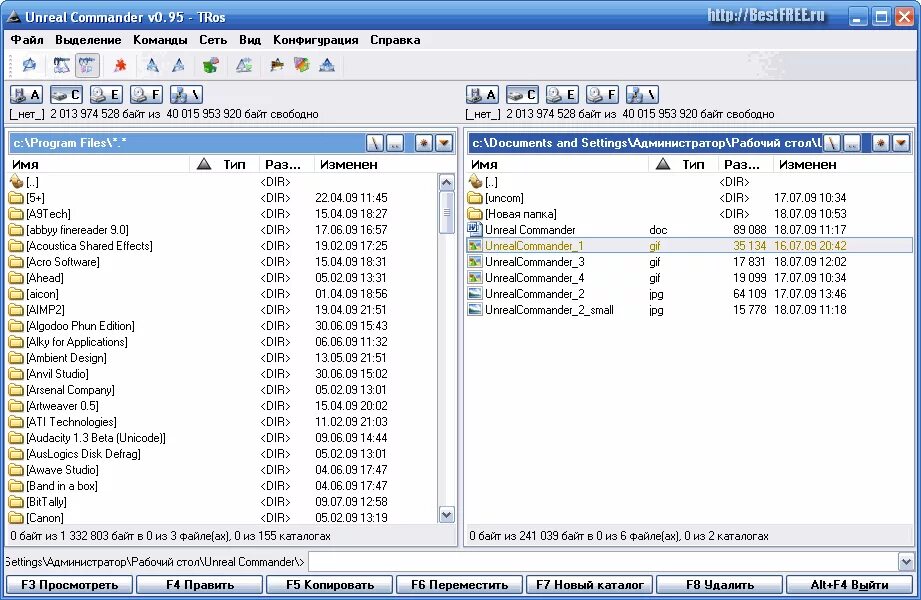Go to root directory in left panel
This screenshot has height=600, width=921.
(375, 143)
